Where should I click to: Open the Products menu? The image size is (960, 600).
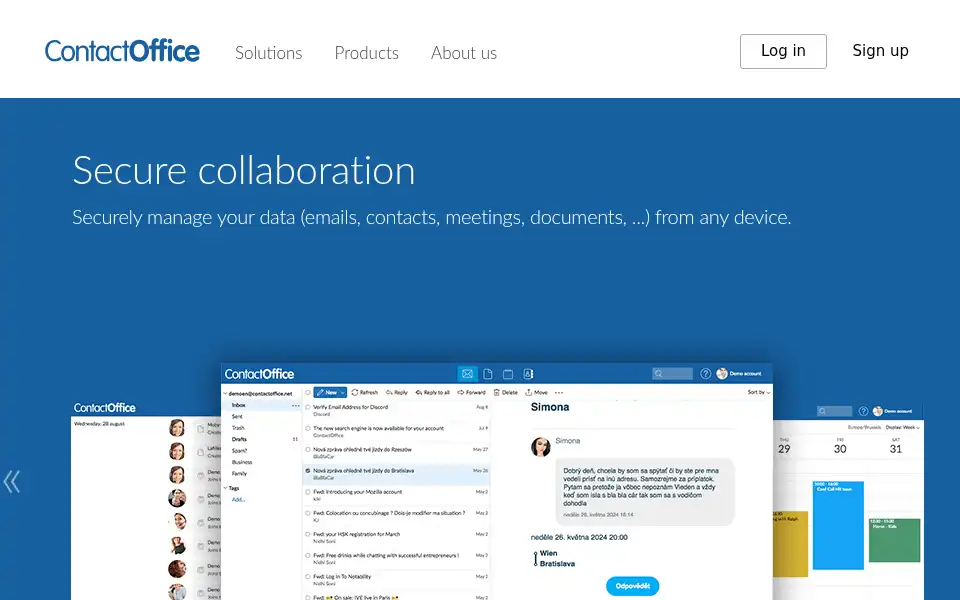point(366,53)
